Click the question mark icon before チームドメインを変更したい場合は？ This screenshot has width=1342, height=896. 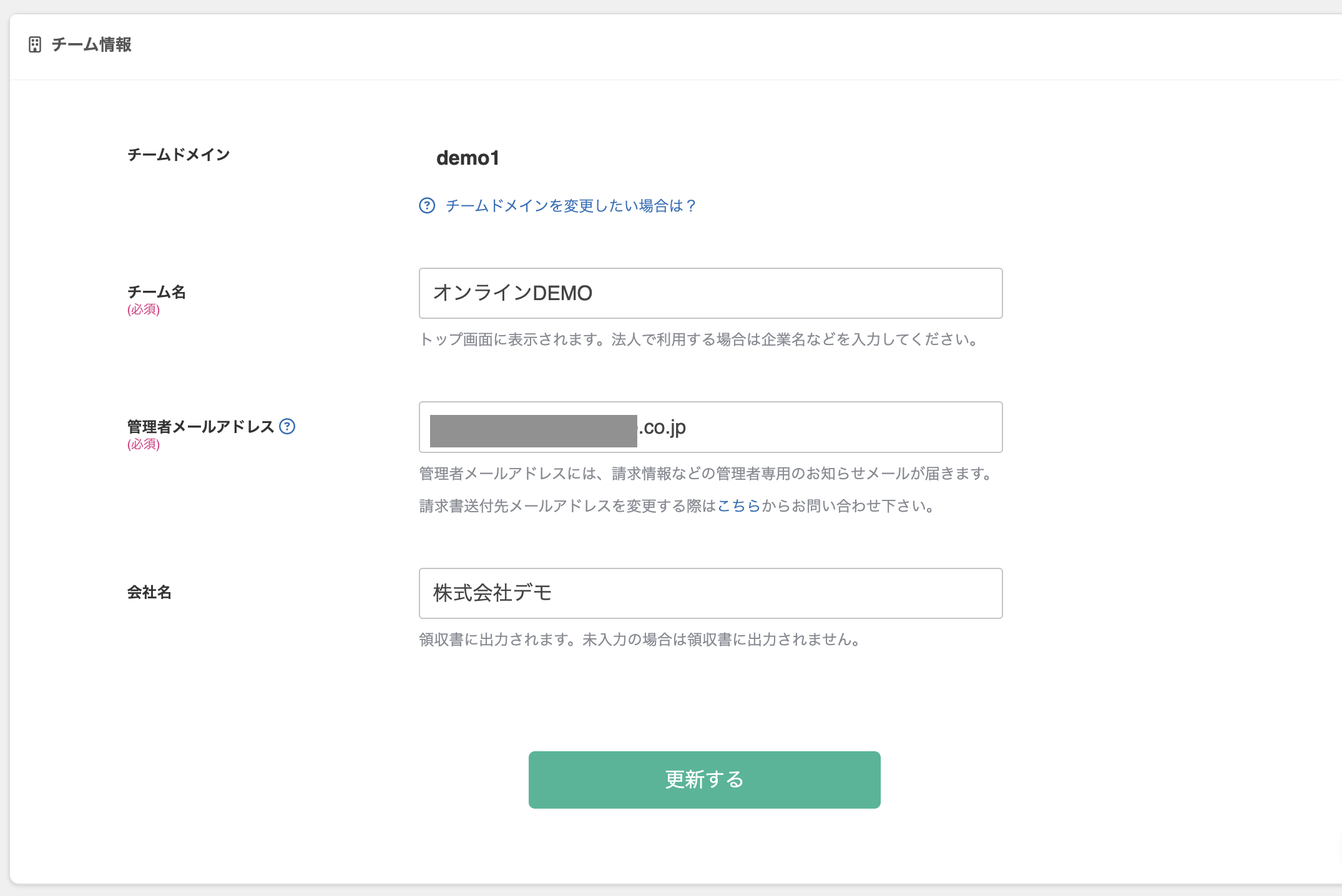(x=427, y=205)
